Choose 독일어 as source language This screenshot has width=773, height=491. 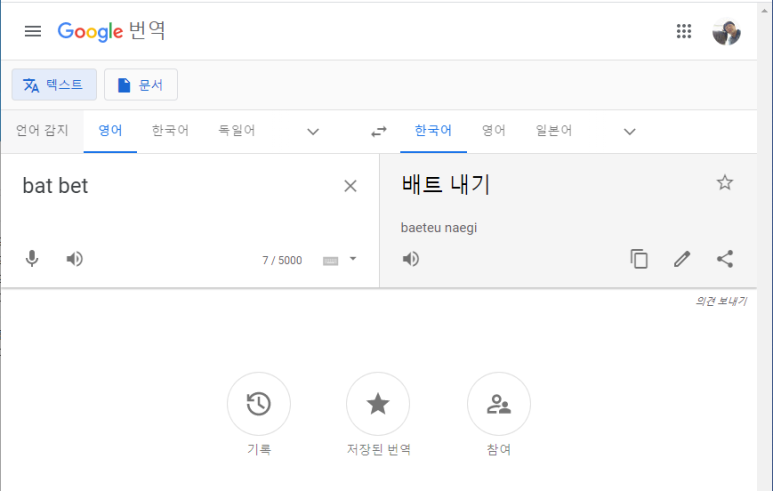pyautogui.click(x=237, y=131)
